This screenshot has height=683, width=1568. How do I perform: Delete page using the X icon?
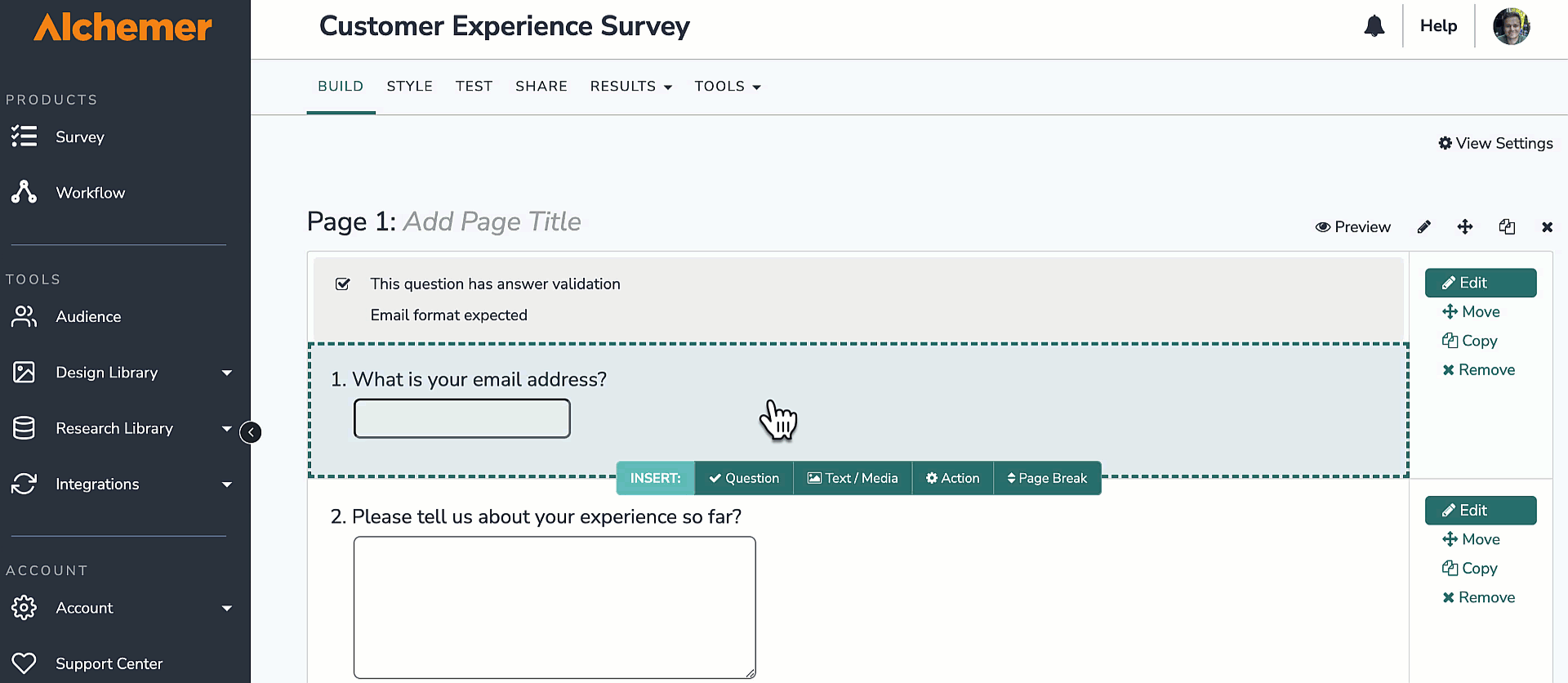1547,227
